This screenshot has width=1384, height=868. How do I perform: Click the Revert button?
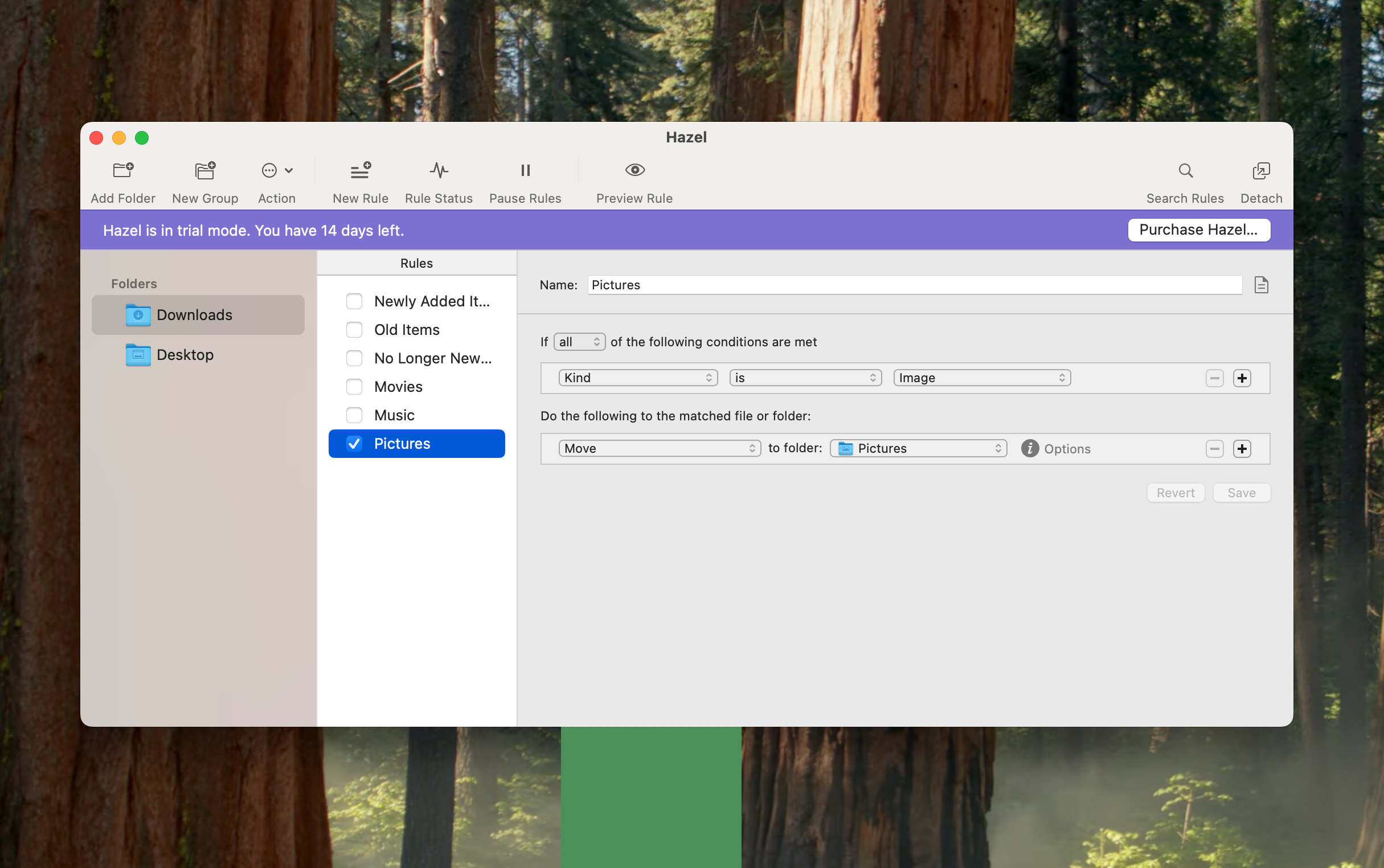pyautogui.click(x=1176, y=493)
